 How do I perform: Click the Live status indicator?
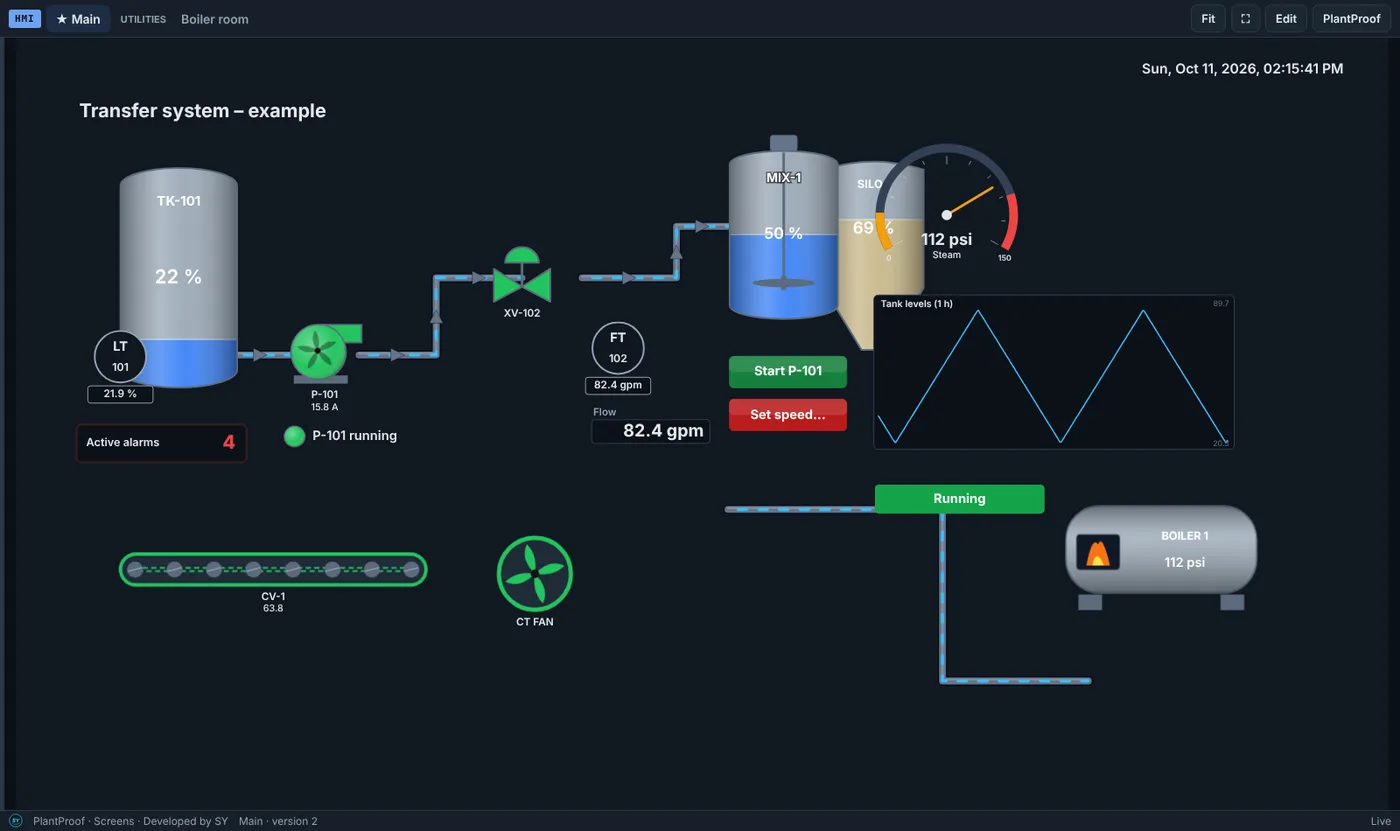coord(1380,821)
